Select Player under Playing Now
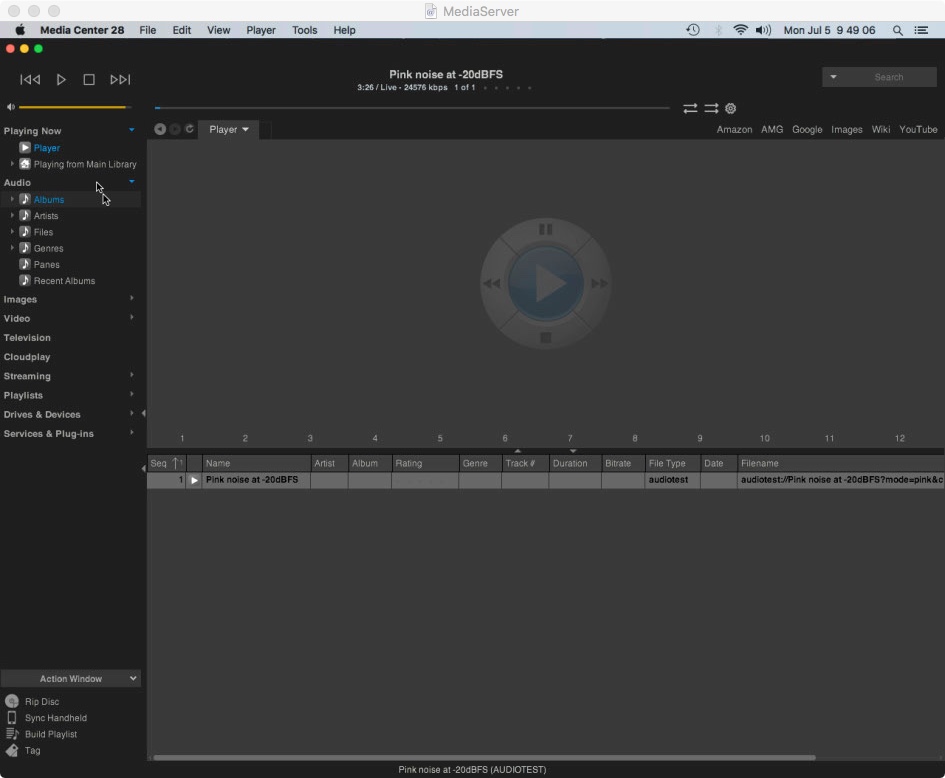945x778 pixels. coord(46,148)
